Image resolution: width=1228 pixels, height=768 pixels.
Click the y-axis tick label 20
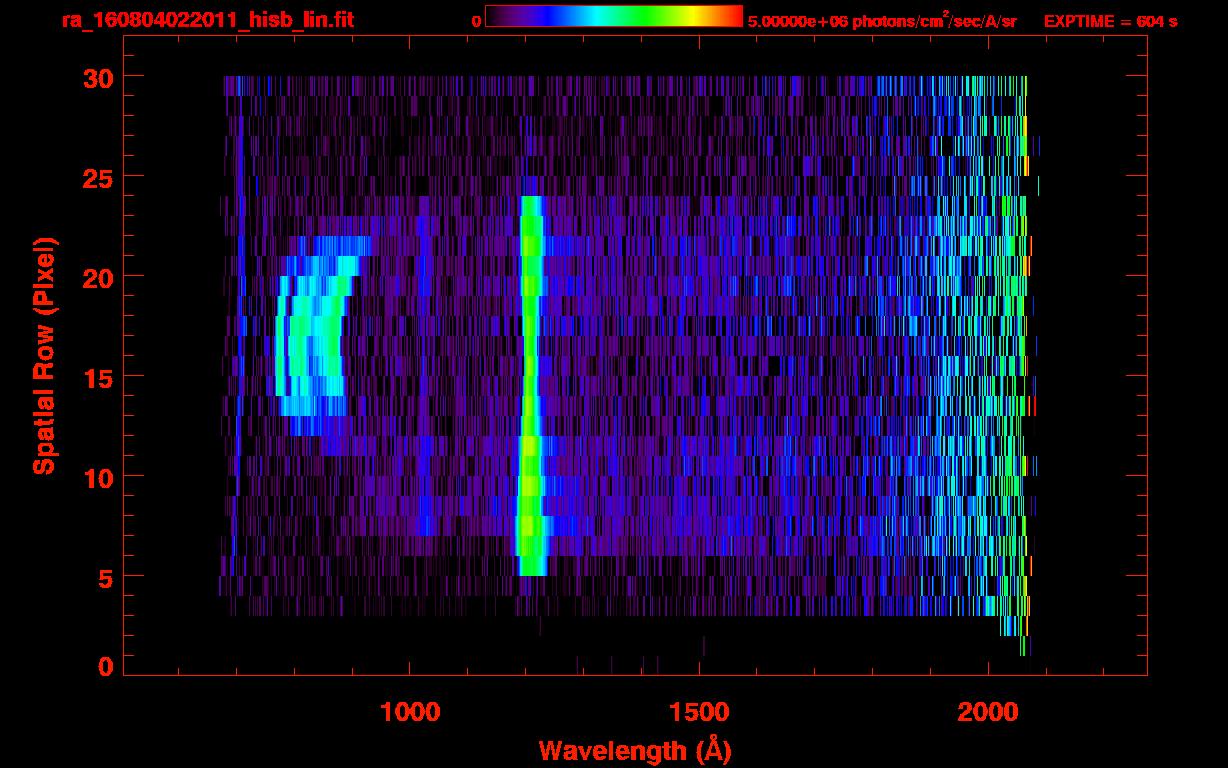pos(96,277)
